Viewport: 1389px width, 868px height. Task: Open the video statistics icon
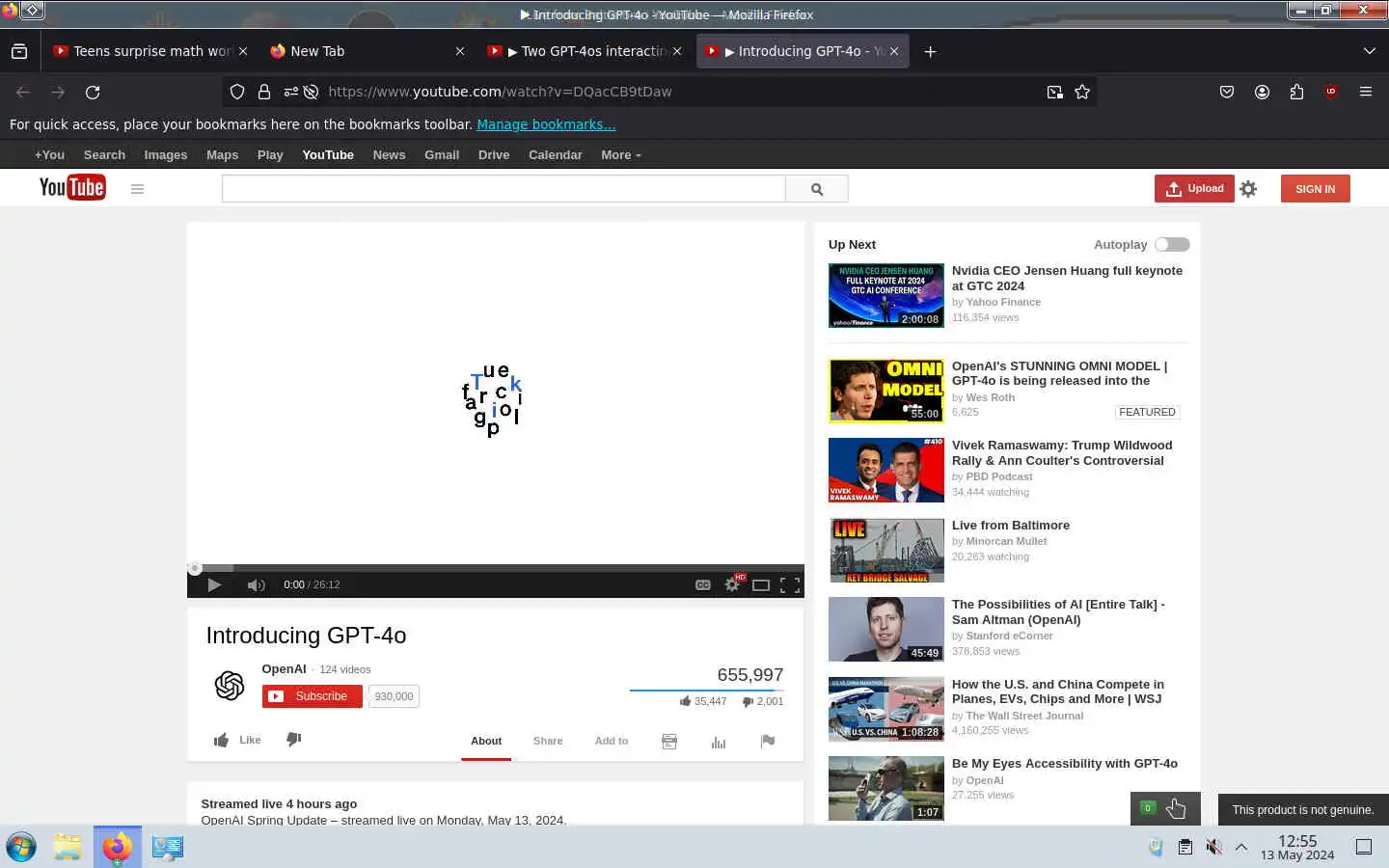pyautogui.click(x=719, y=741)
